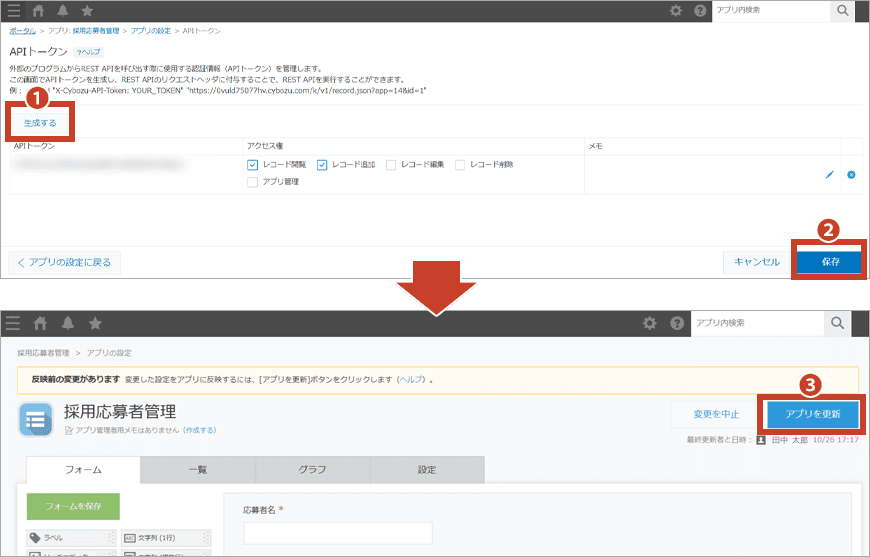Click the pencil icon to edit token memo
The height and width of the screenshot is (557, 870).
click(x=829, y=175)
